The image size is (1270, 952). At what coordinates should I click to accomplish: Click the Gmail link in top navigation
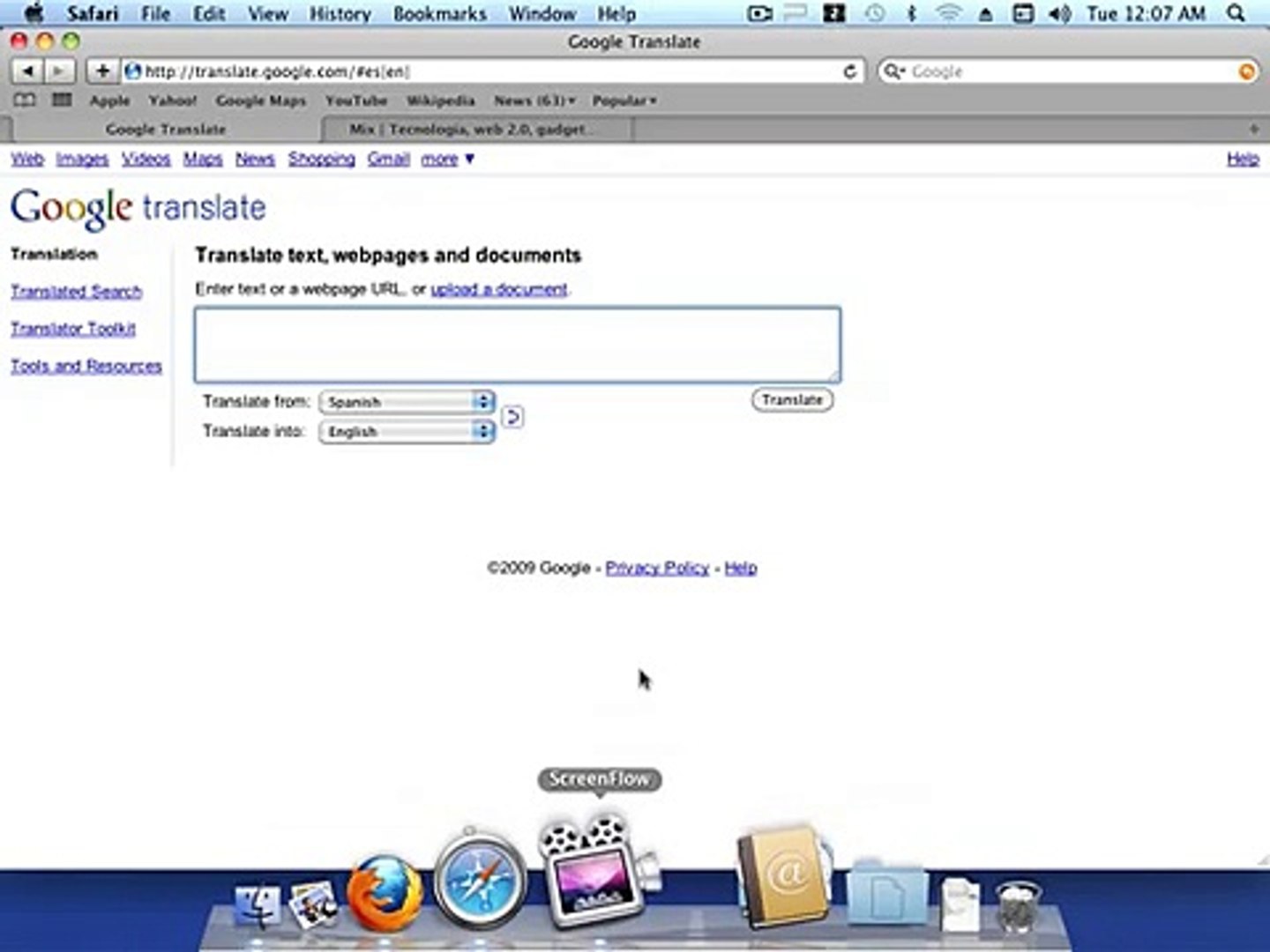[x=389, y=159]
